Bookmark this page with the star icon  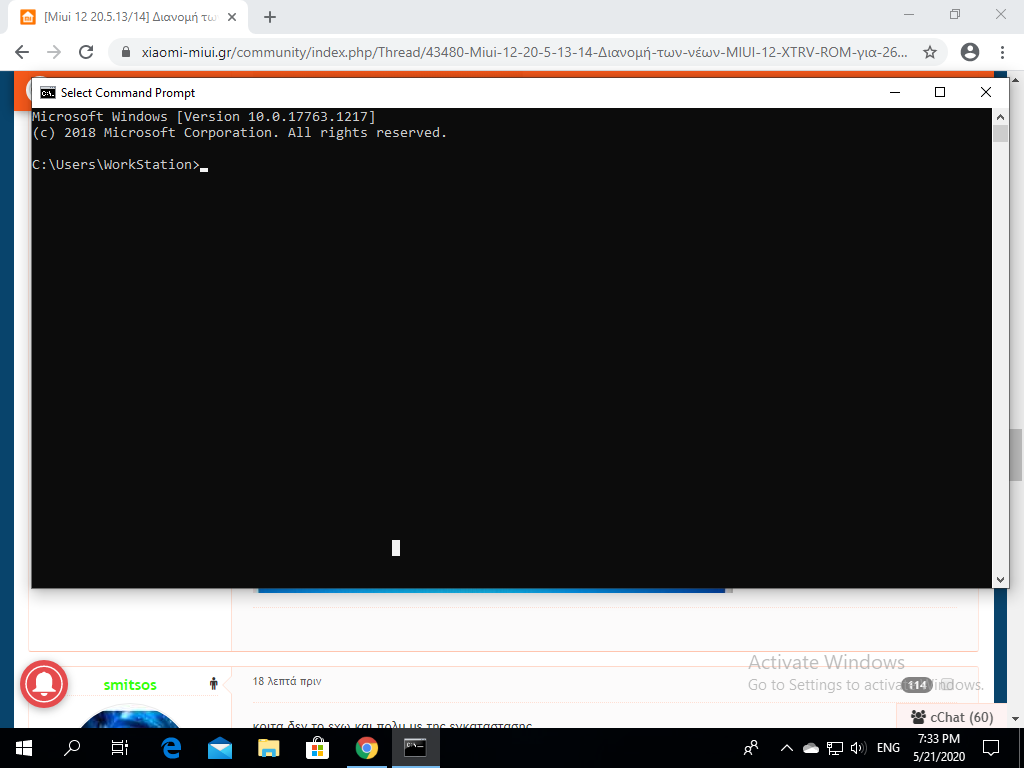(930, 52)
